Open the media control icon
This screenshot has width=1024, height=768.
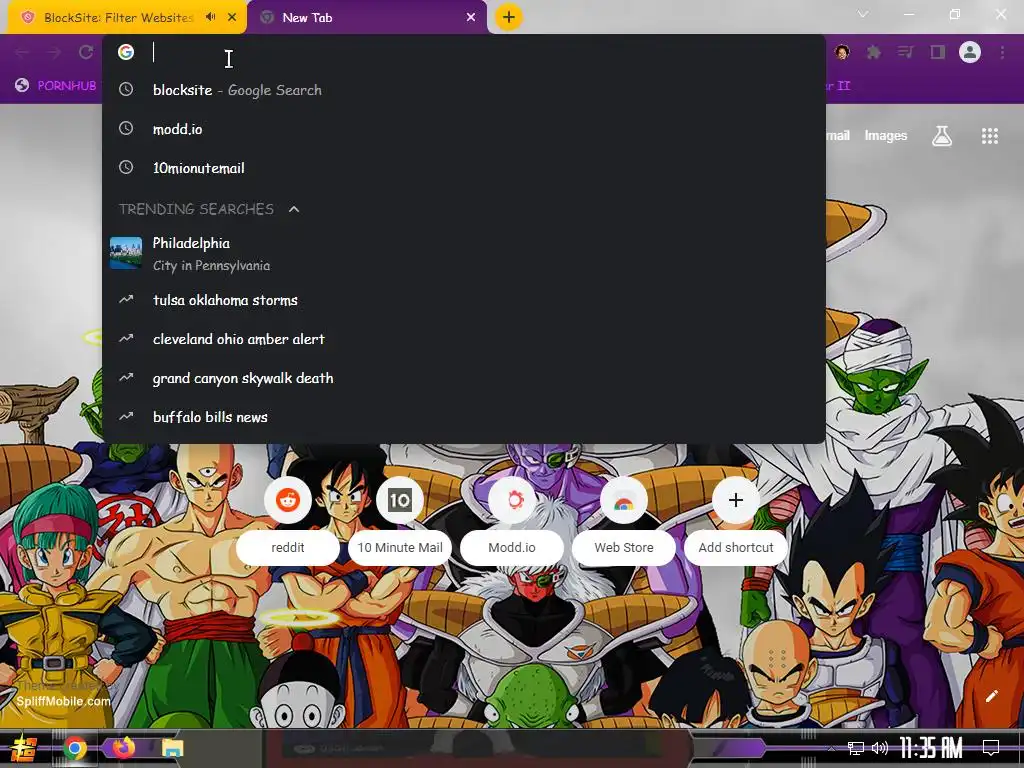coord(906,52)
